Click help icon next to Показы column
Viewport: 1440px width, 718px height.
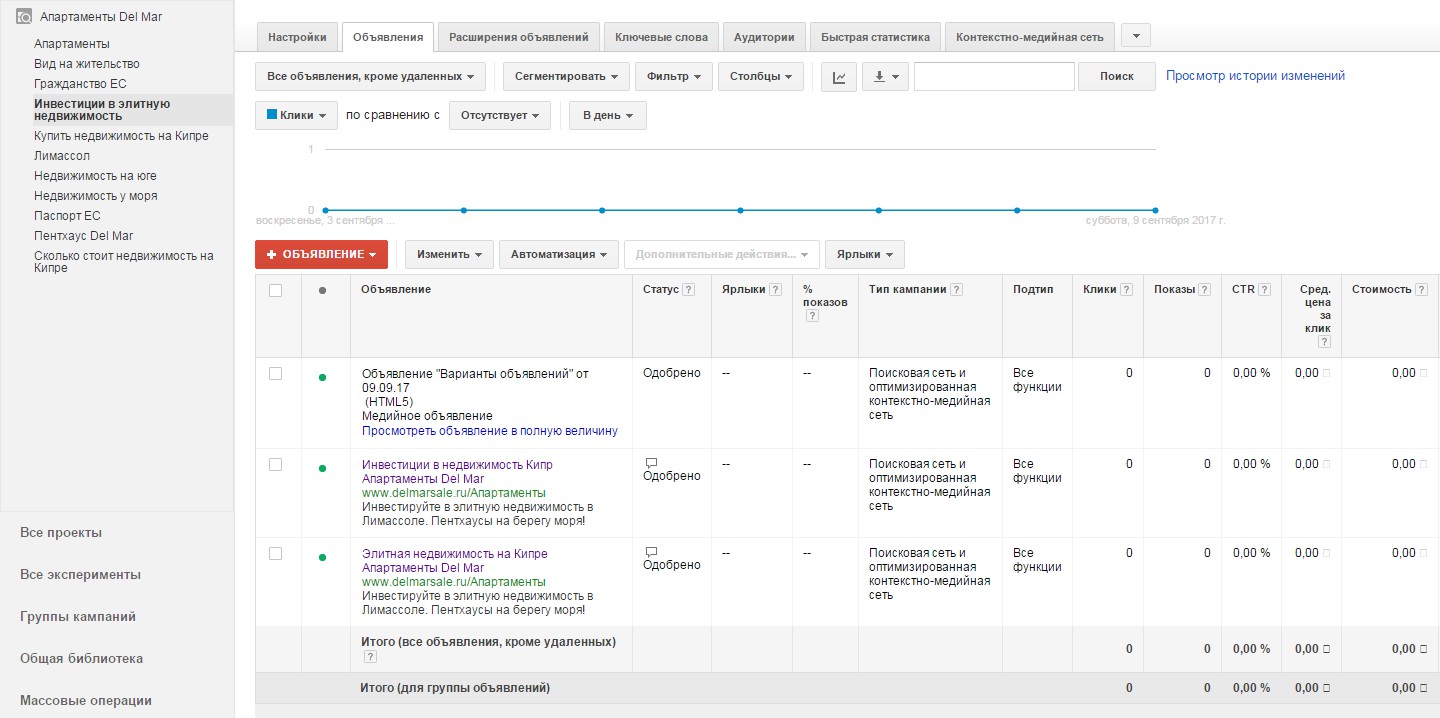pyautogui.click(x=1205, y=290)
